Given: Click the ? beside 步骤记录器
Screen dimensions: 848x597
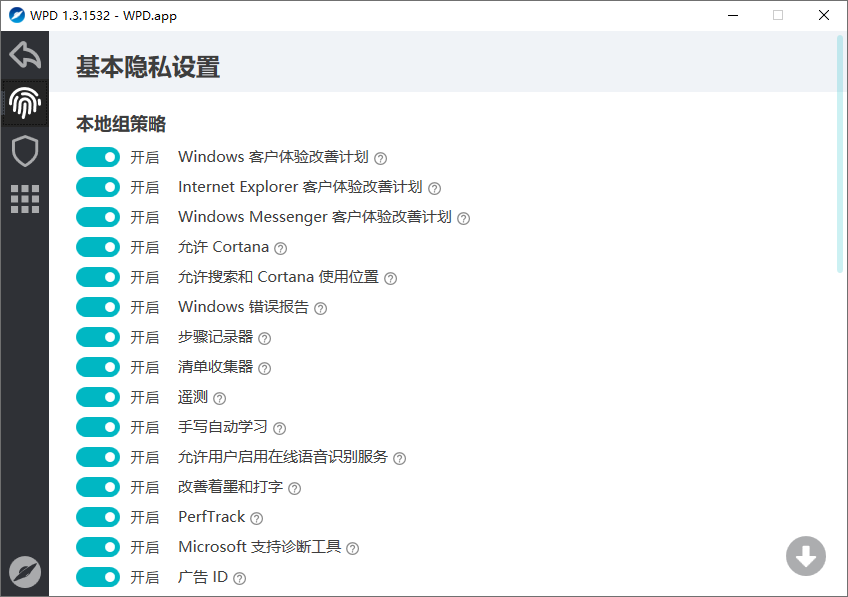Looking at the screenshot, I should 263,337.
